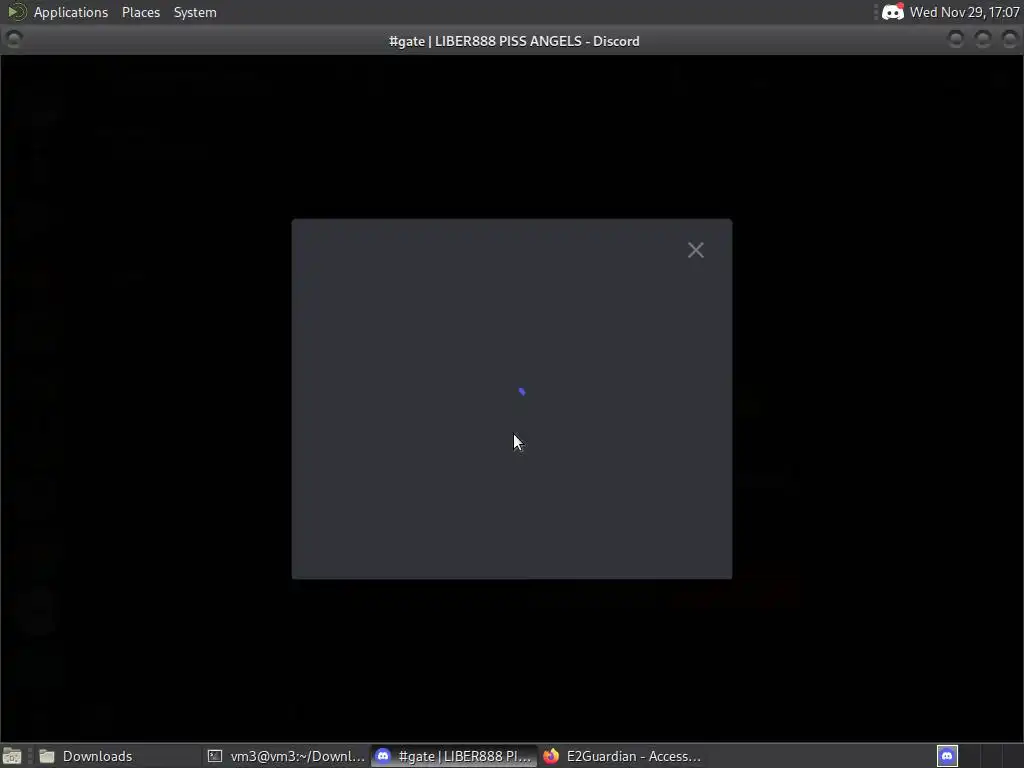Close the loading modal dialog
Screen dimensions: 1024x768
pos(696,250)
